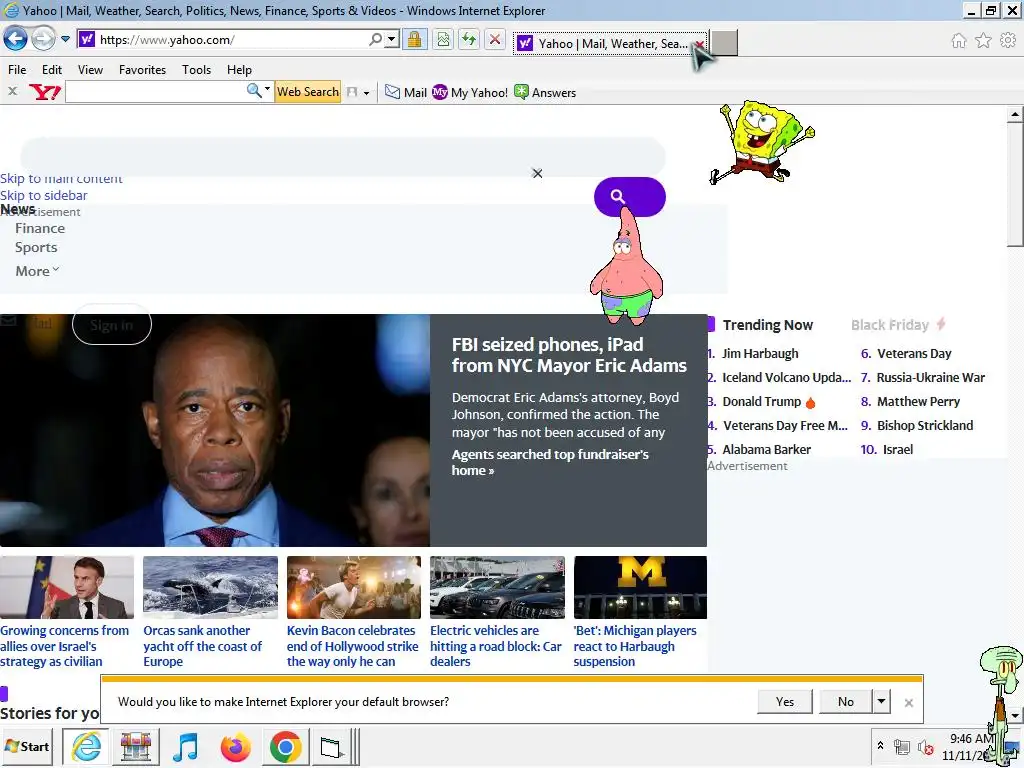Expand the No button dropdown arrow

pos(881,701)
